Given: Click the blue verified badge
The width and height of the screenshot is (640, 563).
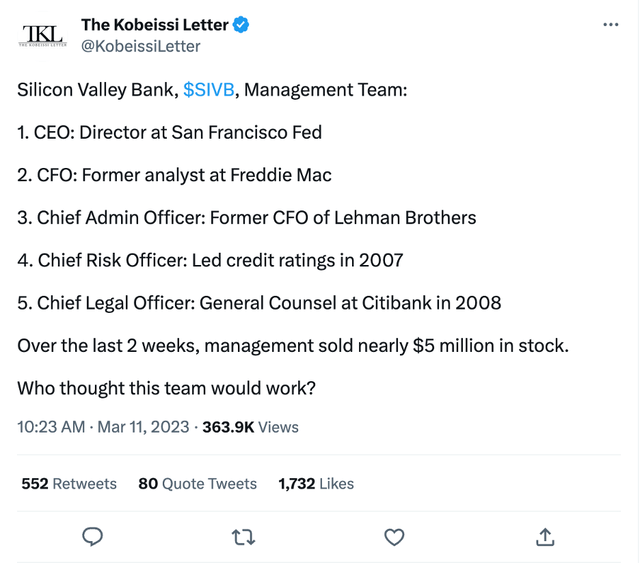Looking at the screenshot, I should [x=241, y=25].
